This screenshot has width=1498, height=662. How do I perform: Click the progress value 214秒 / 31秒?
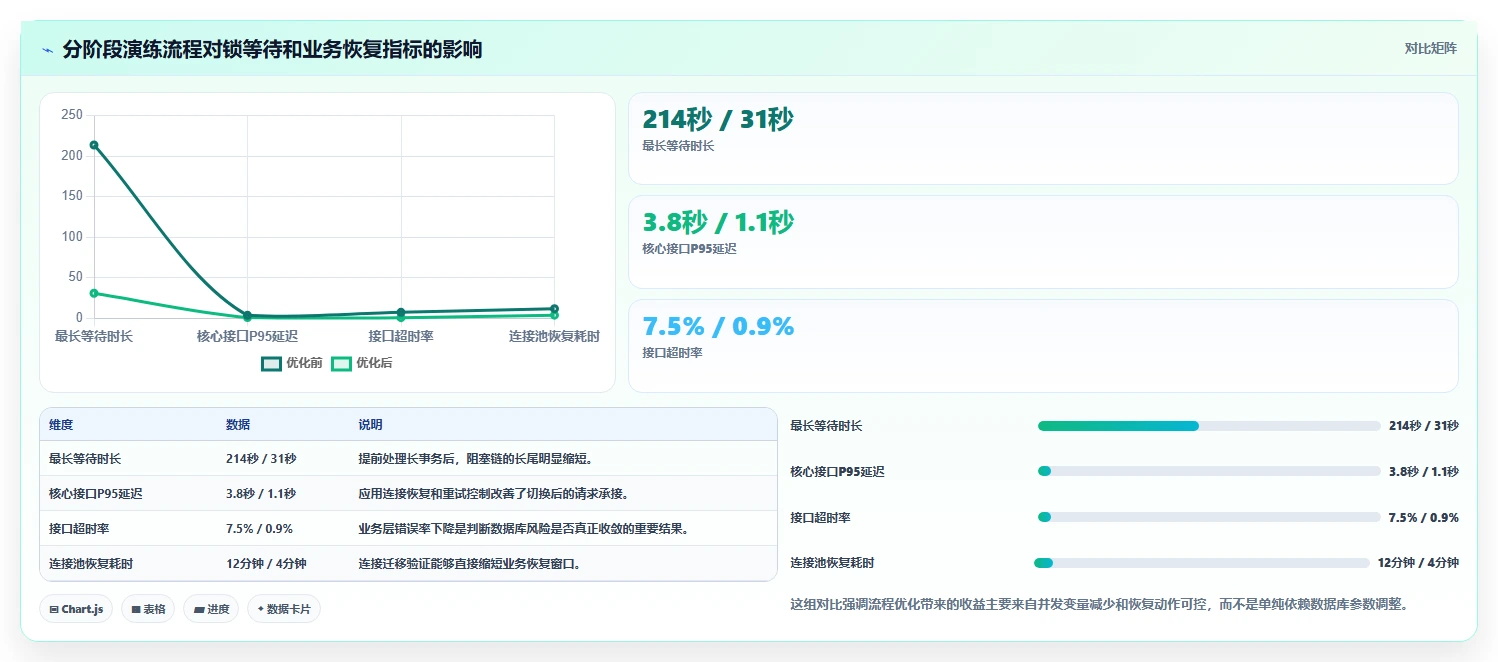pos(1424,426)
